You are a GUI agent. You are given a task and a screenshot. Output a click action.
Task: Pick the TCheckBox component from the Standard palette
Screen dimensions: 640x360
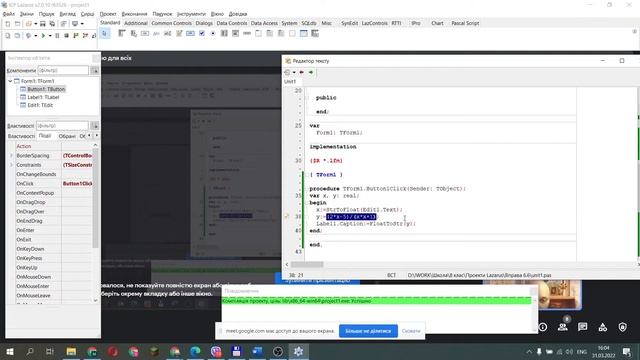(202, 33)
